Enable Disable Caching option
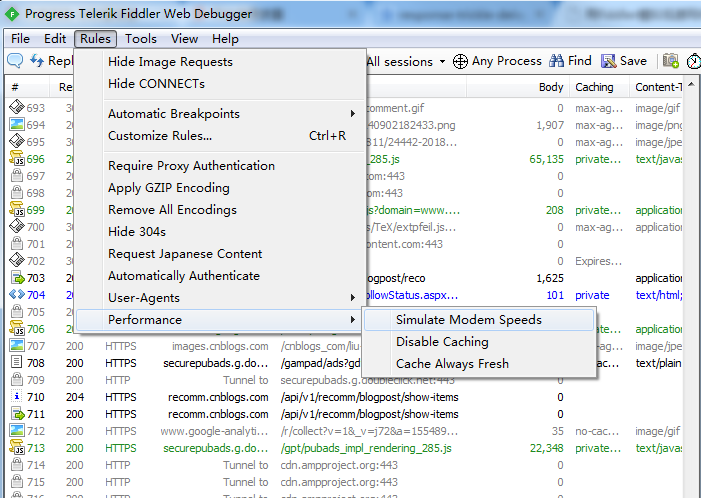Viewport: 701px width, 498px height. pyautogui.click(x=479, y=342)
